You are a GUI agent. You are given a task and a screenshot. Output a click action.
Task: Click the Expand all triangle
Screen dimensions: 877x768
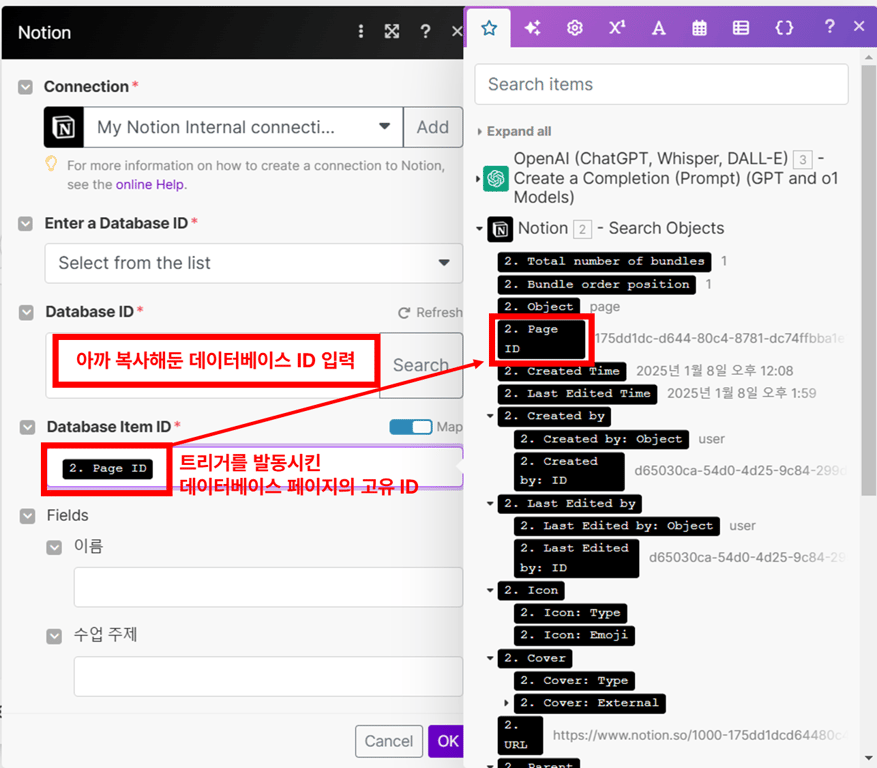pos(479,132)
